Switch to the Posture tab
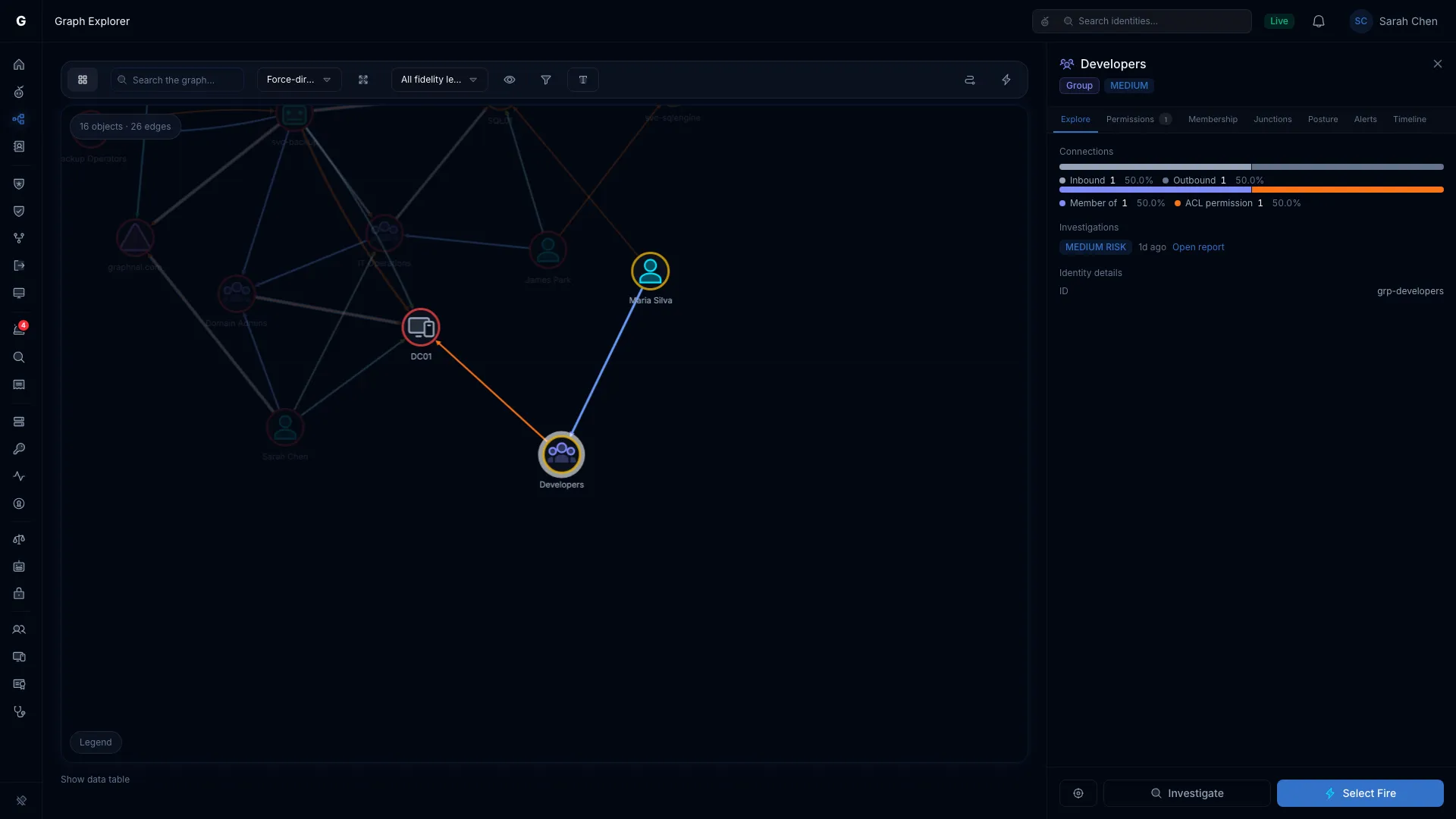 [x=1323, y=120]
